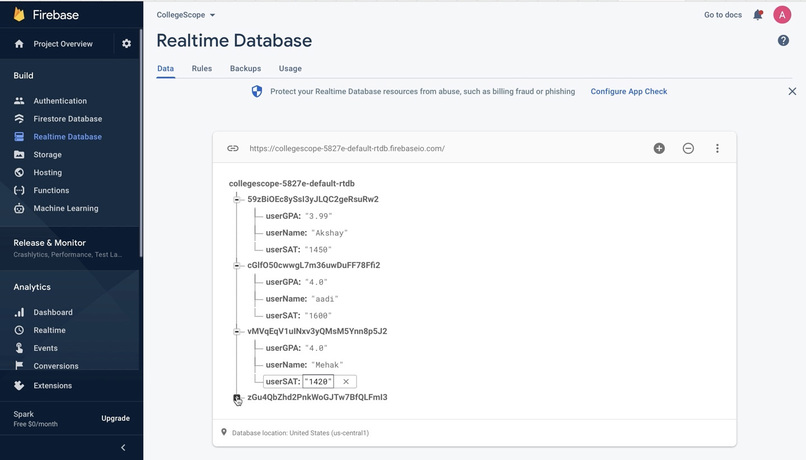Image resolution: width=806 pixels, height=460 pixels.
Task: Click userName value "Akshay"
Action: pyautogui.click(x=329, y=233)
